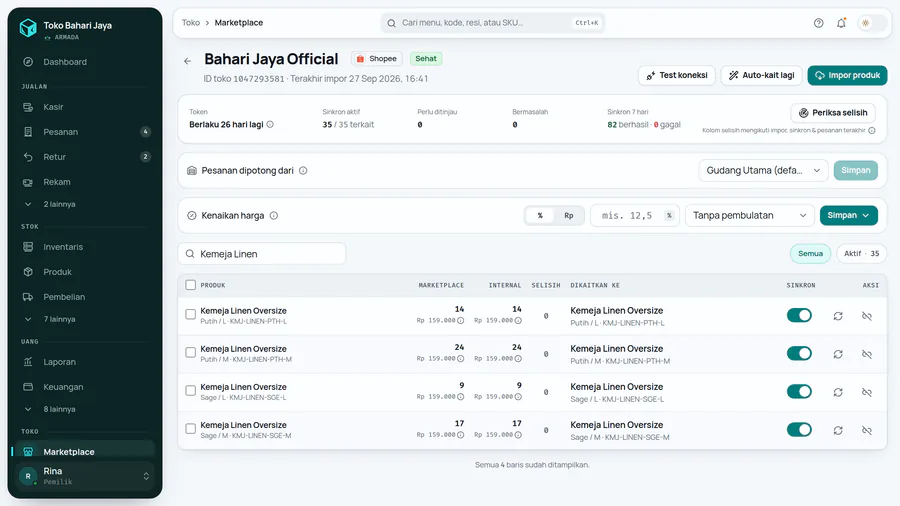
Task: Show marketplace price info for Putih / L
Action: pos(460,321)
